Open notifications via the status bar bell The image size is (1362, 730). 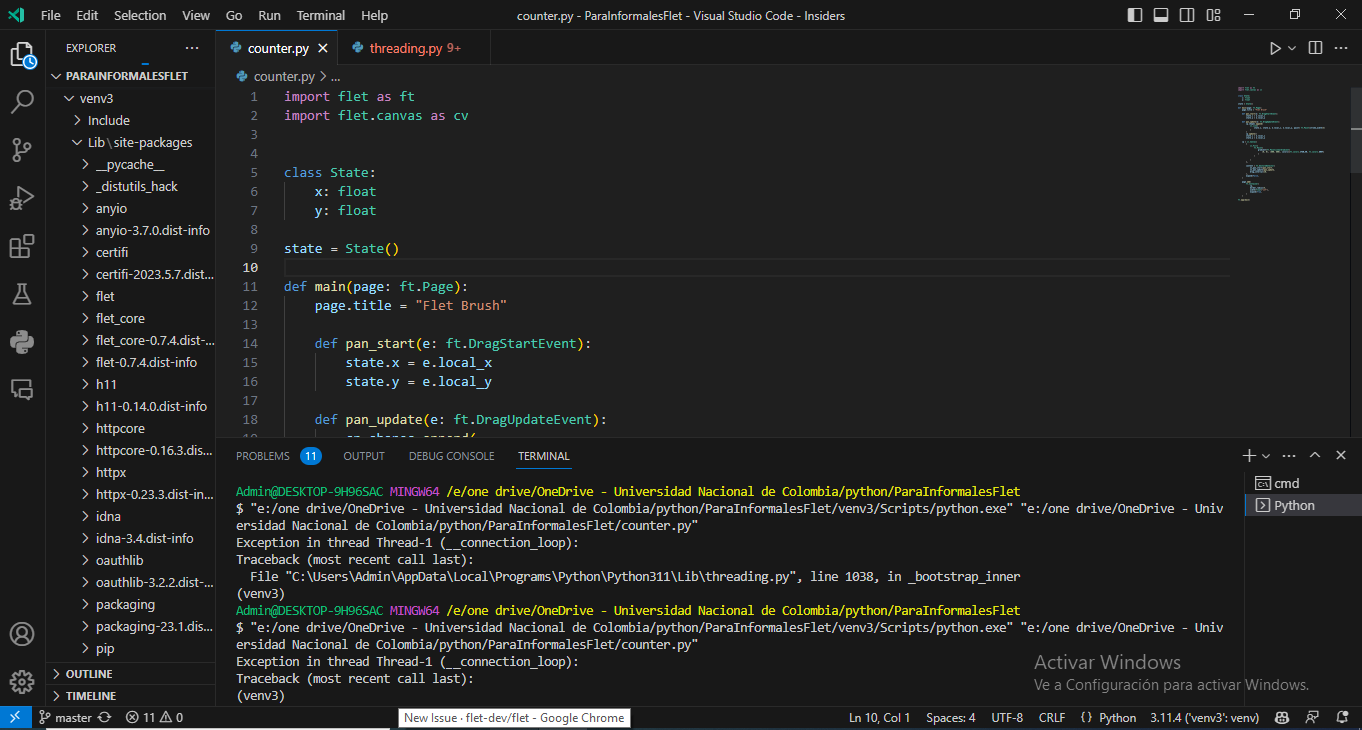click(x=1341, y=717)
